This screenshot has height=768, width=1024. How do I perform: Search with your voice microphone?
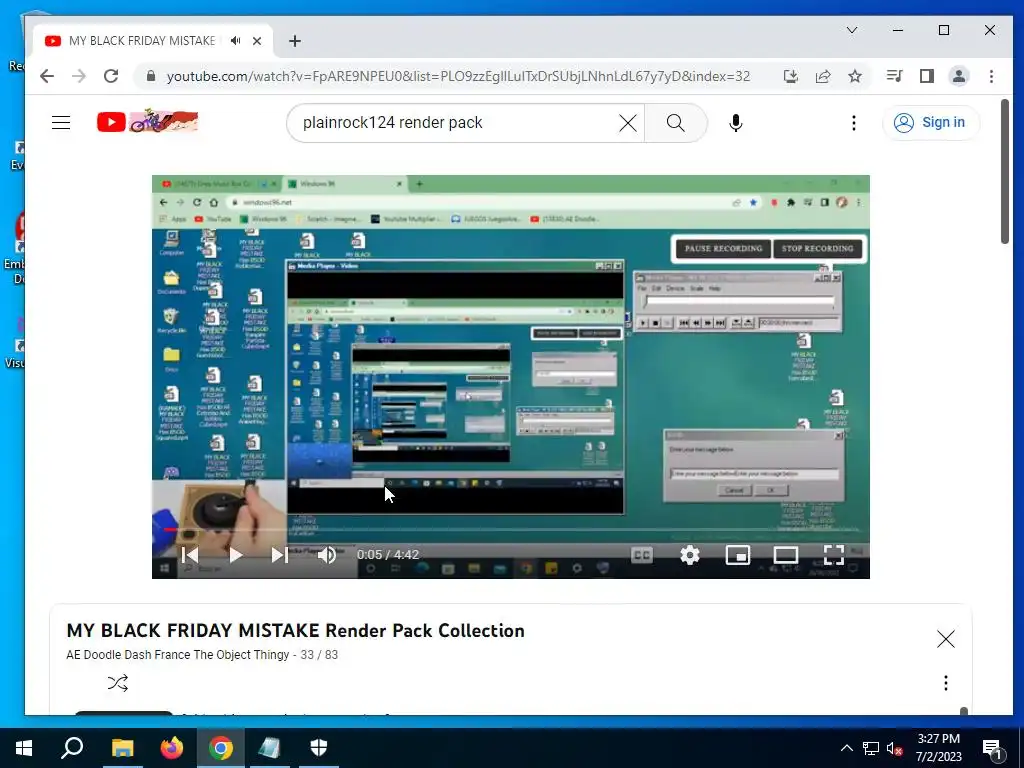pos(735,123)
